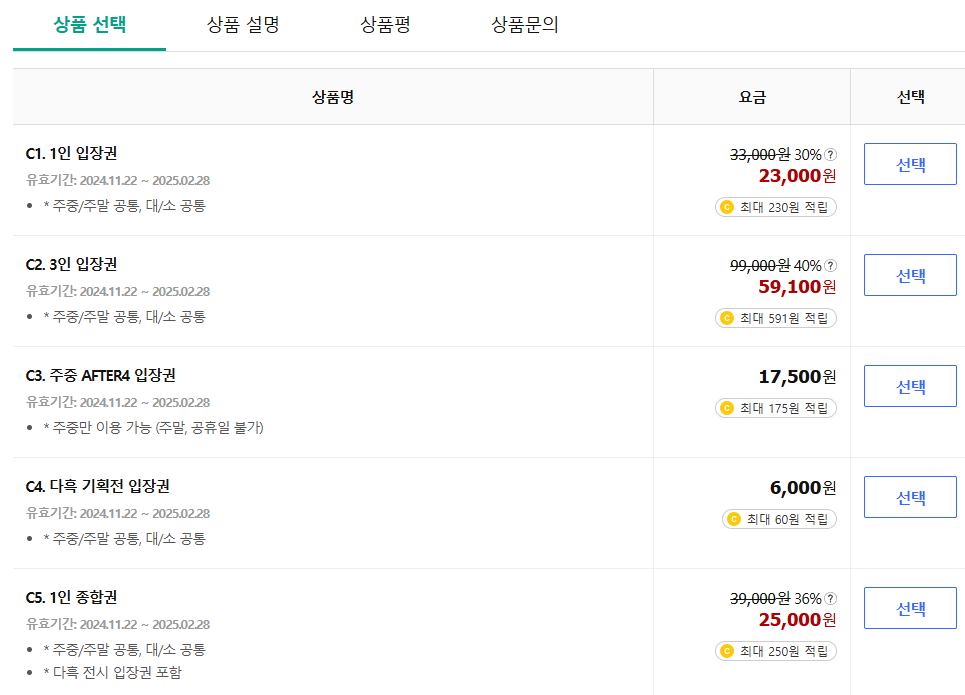965x695 pixels.
Task: Click the 6,000원 price
Action: (803, 488)
